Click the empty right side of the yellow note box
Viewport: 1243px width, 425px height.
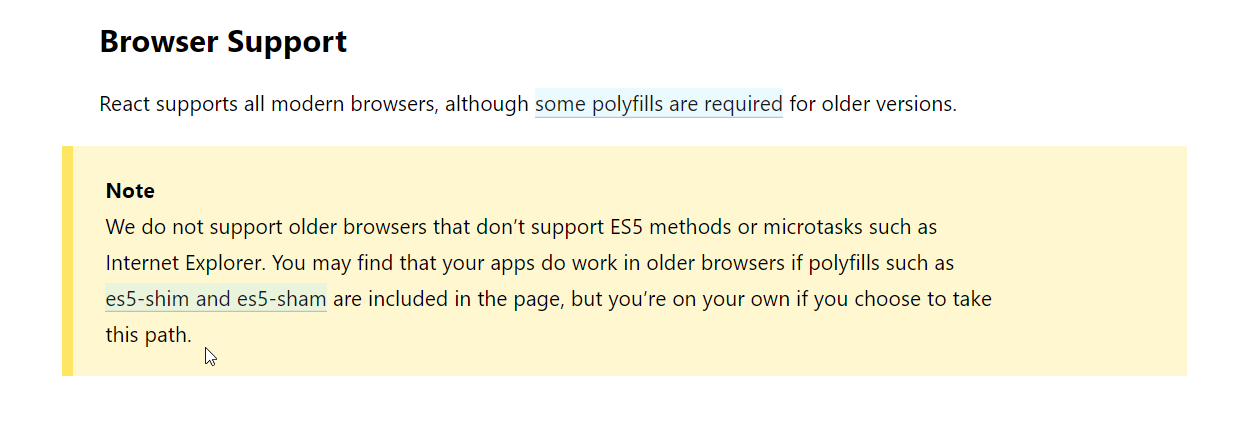coord(1090,261)
